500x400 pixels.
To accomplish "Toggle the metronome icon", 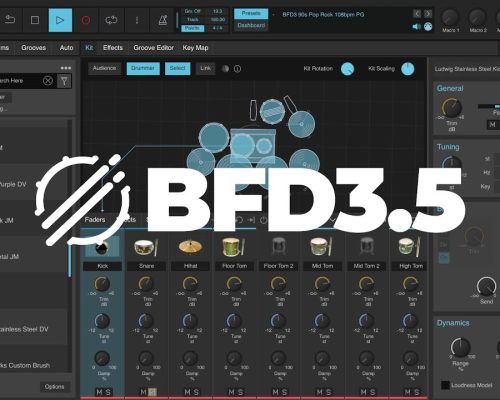I will (162, 20).
